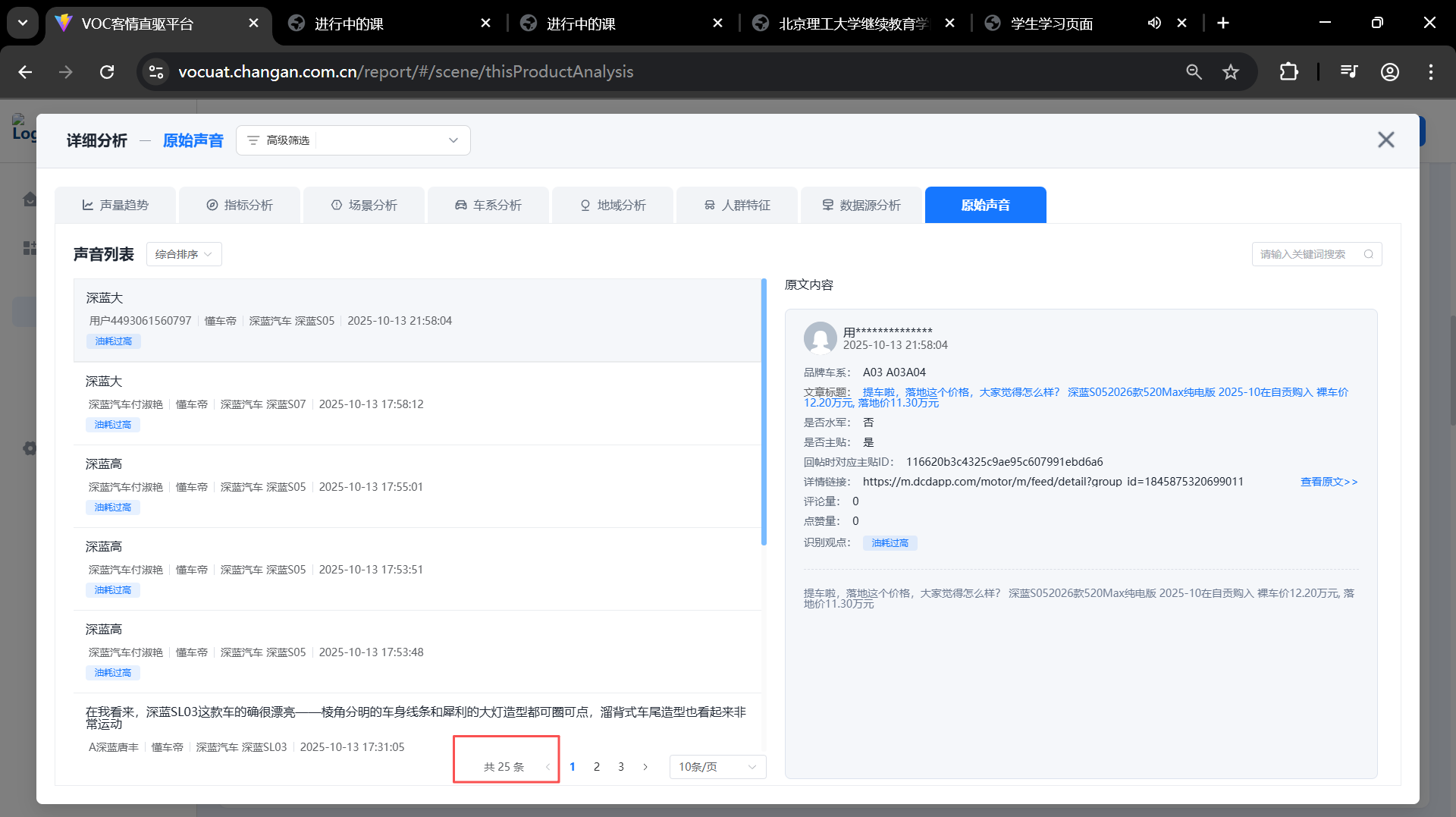This screenshot has width=1456, height=817.
Task: Open the 综合排序 sort dropdown
Action: [x=184, y=254]
